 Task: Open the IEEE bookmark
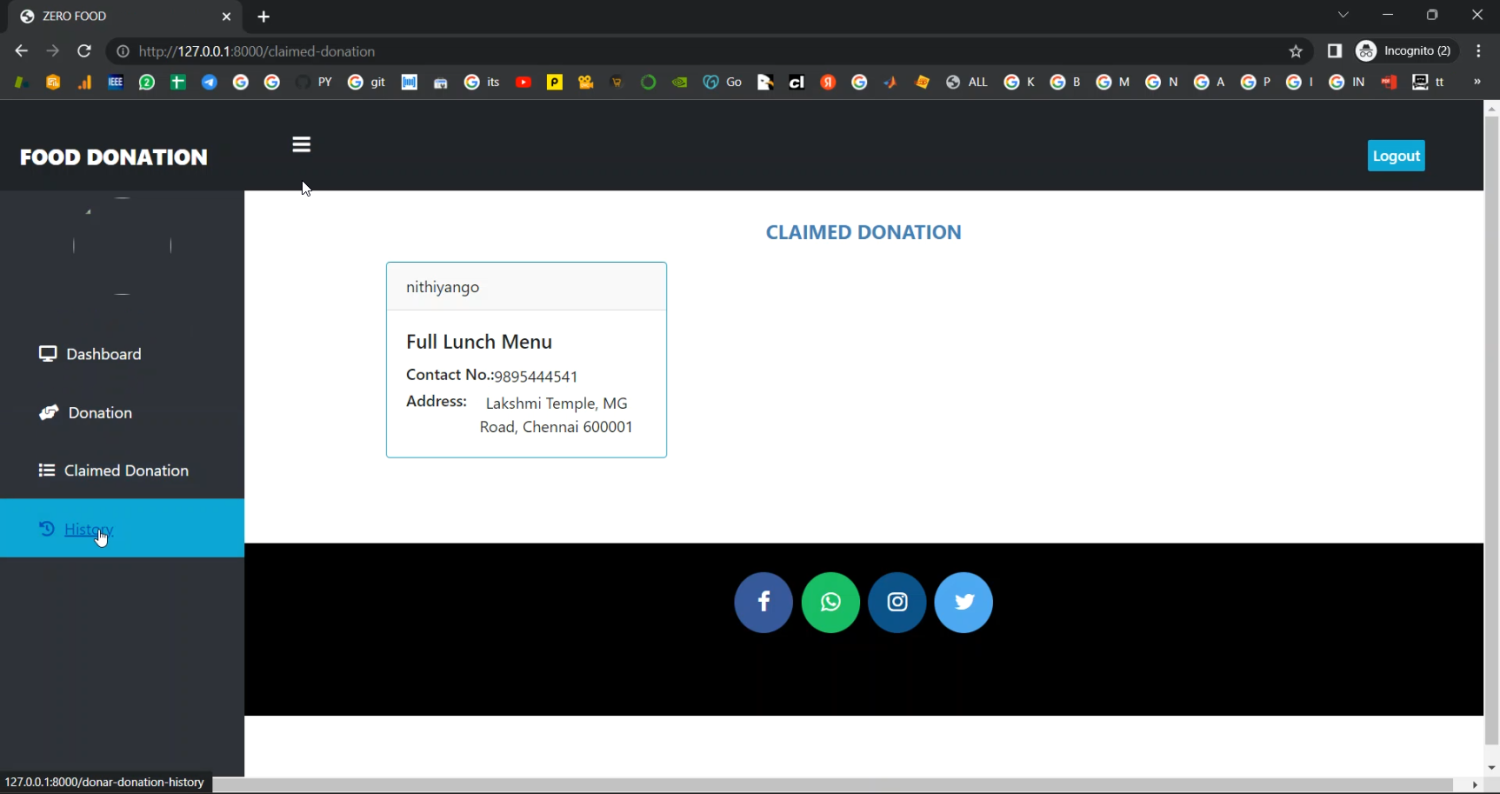[x=116, y=82]
